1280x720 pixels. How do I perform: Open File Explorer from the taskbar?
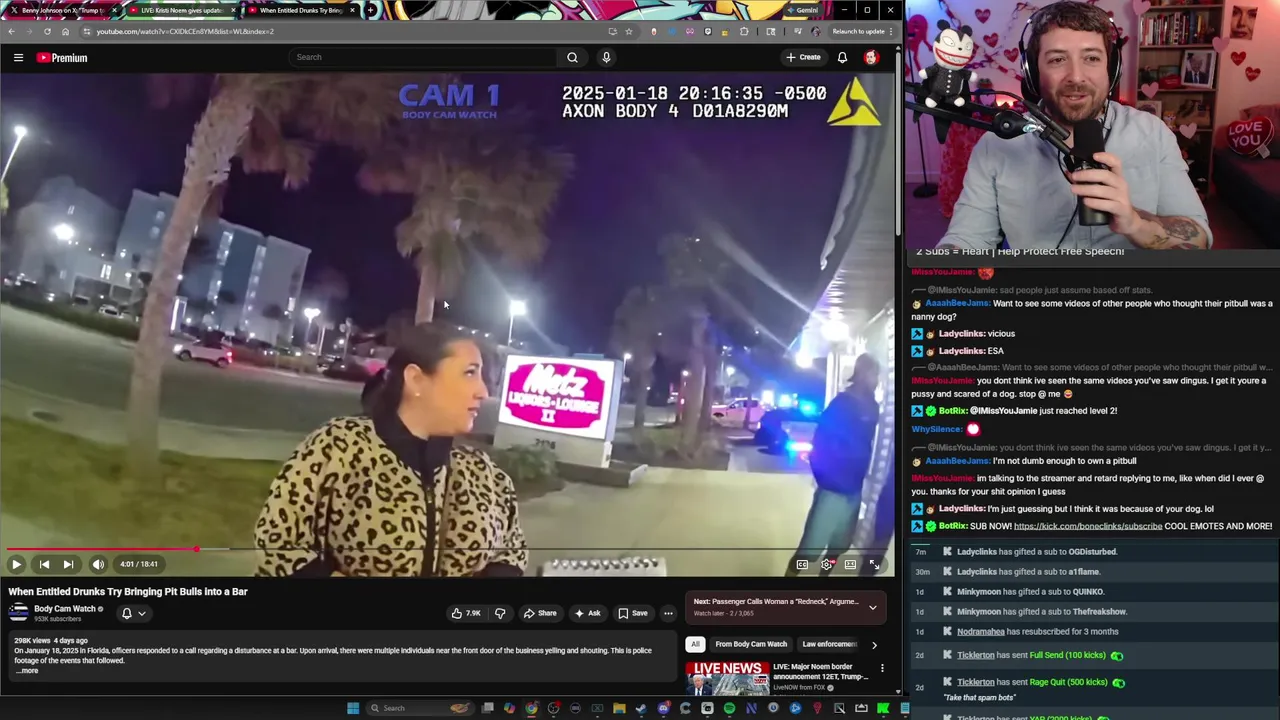619,708
